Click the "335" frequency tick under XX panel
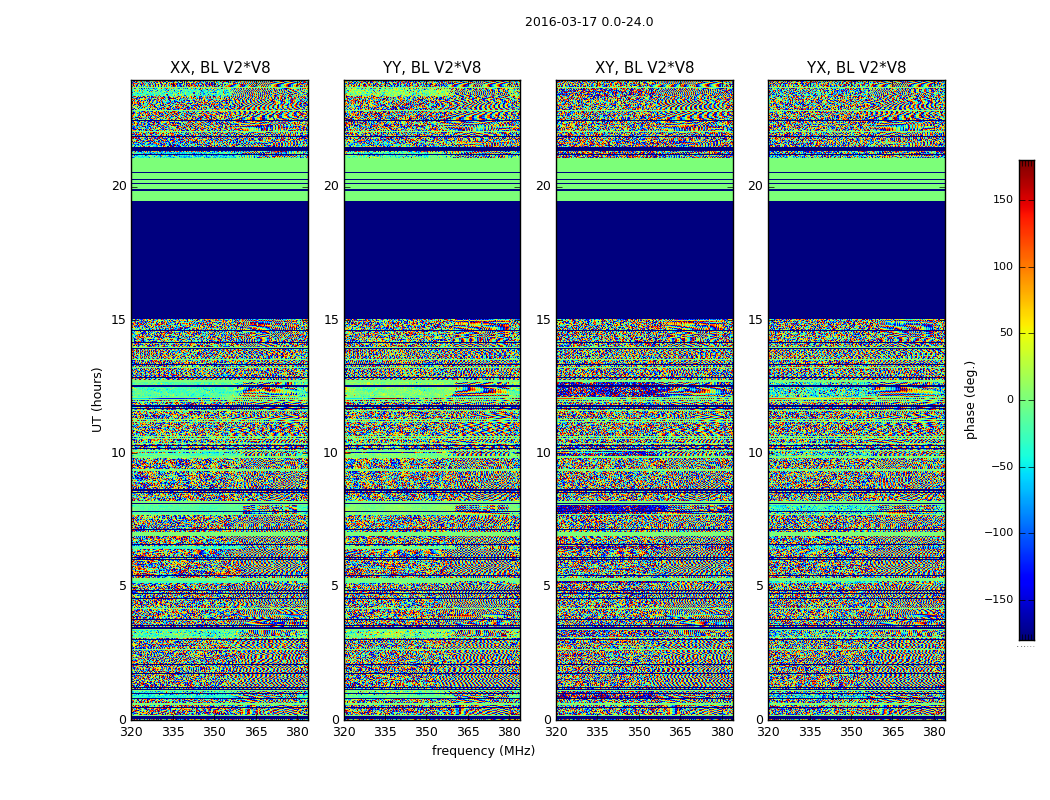 173,732
